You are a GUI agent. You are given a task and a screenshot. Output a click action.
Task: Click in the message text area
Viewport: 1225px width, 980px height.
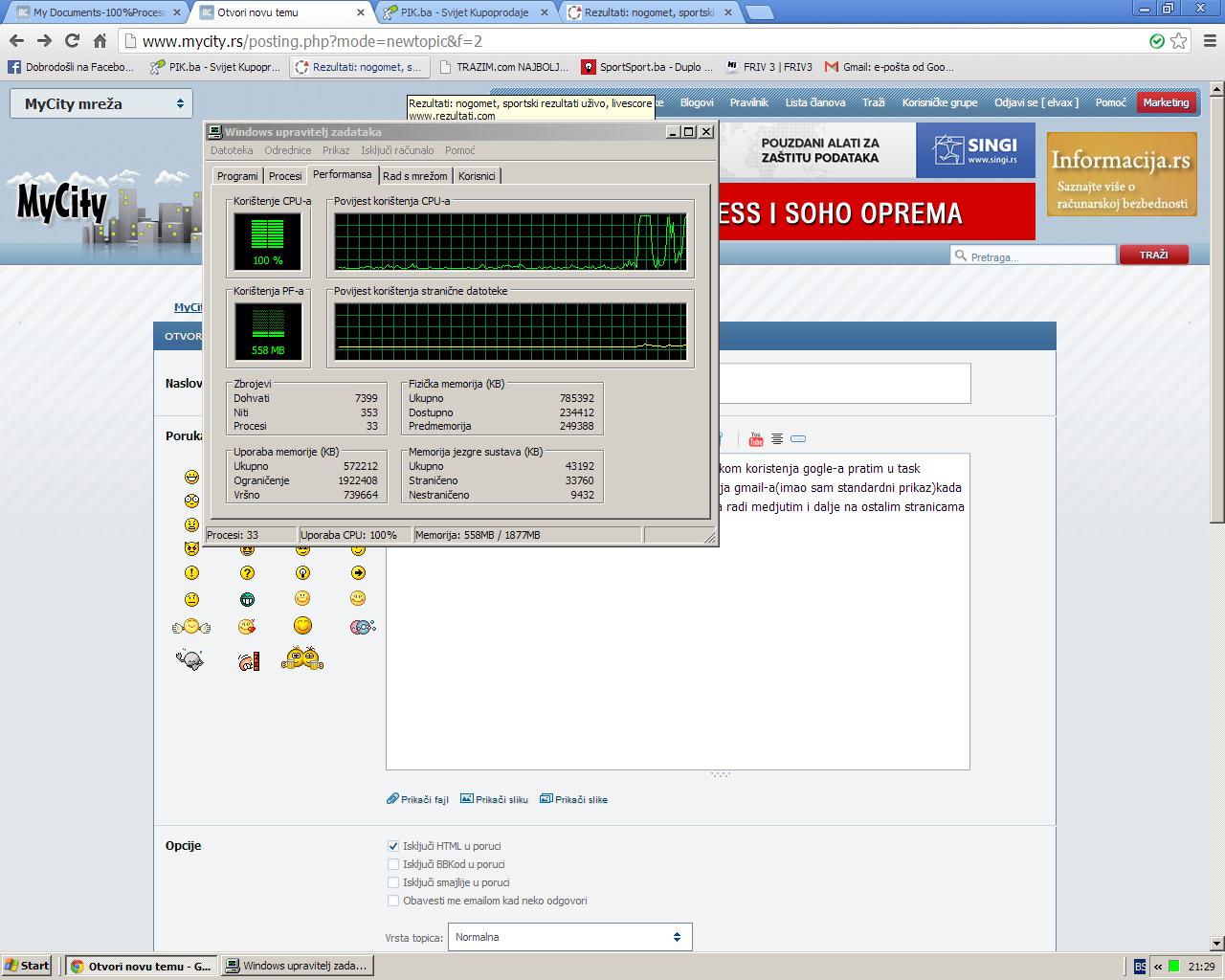pos(678,611)
